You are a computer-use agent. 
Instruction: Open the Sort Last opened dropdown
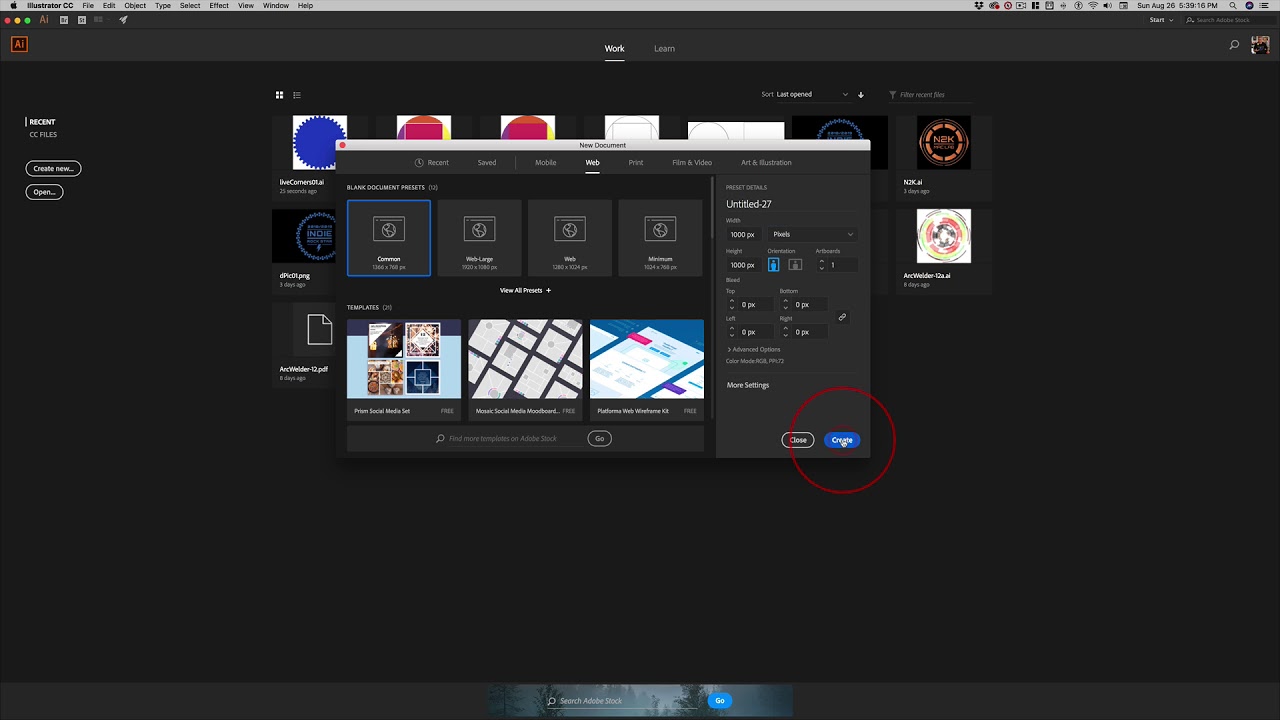tap(812, 95)
